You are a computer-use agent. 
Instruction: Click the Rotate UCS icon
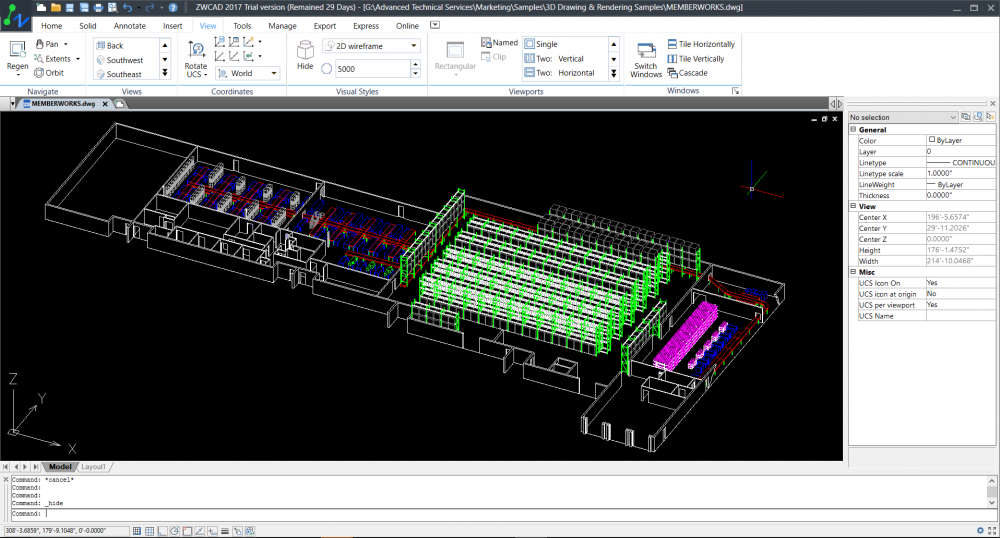pos(196,48)
